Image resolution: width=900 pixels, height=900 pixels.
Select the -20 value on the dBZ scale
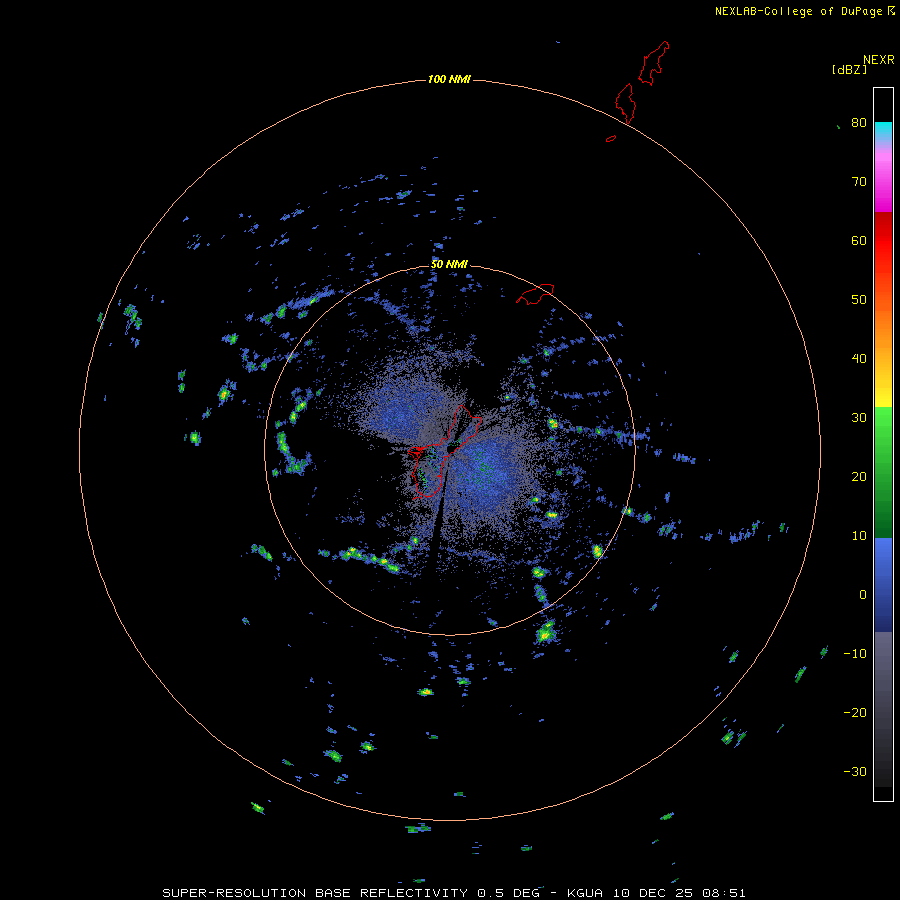coord(855,713)
